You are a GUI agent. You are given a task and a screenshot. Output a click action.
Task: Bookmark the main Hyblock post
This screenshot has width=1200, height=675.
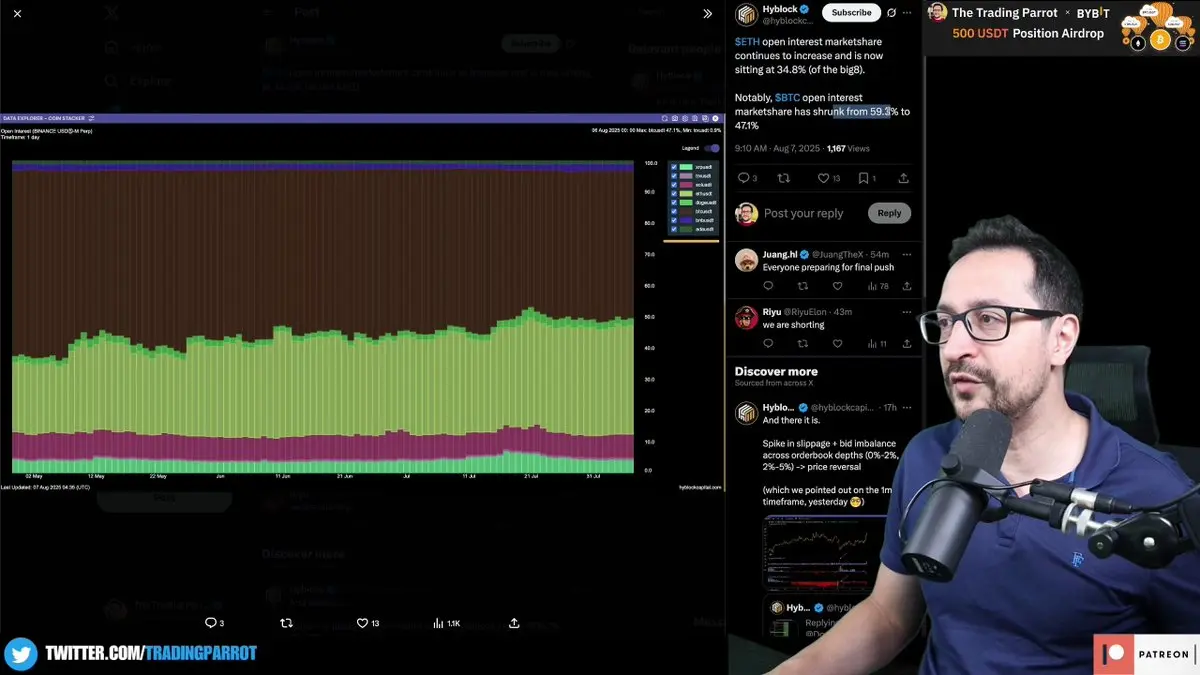pos(867,178)
